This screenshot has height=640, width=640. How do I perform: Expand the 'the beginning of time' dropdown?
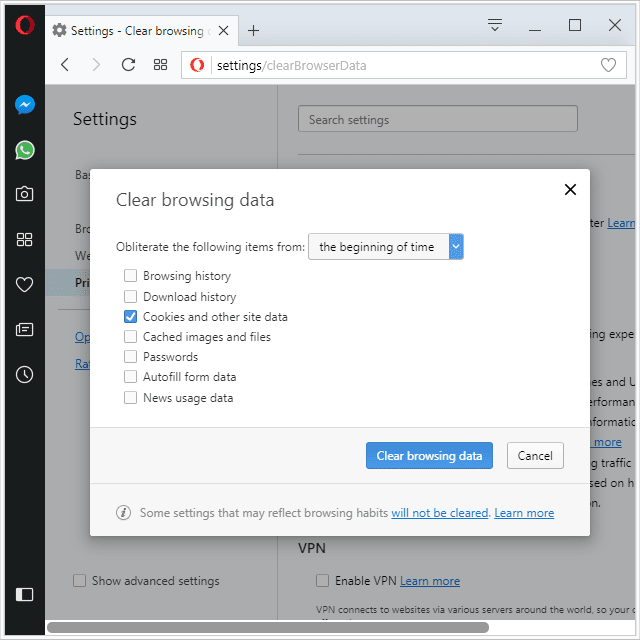tap(386, 247)
